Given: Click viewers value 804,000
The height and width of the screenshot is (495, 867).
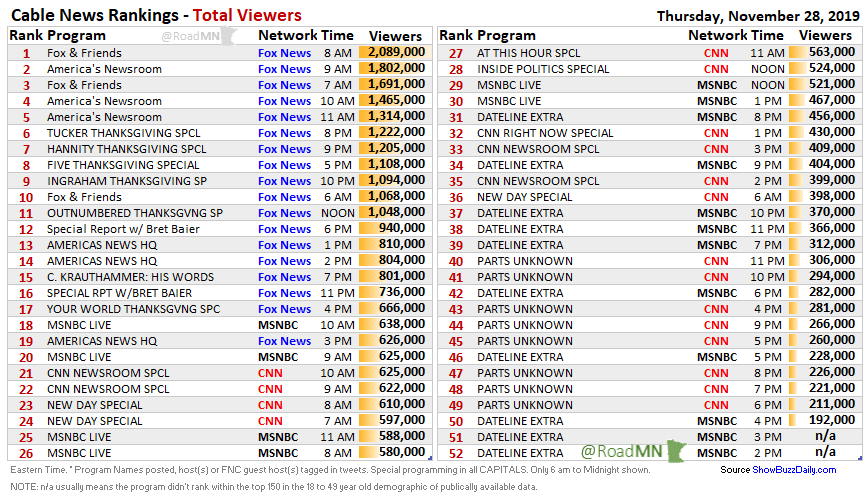Looking at the screenshot, I should point(402,260).
